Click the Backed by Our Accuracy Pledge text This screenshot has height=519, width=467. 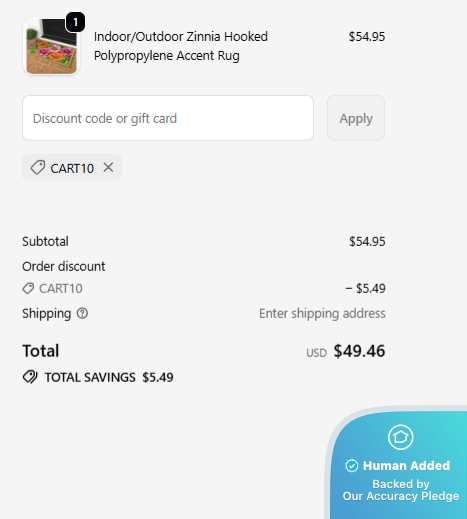[x=401, y=490]
